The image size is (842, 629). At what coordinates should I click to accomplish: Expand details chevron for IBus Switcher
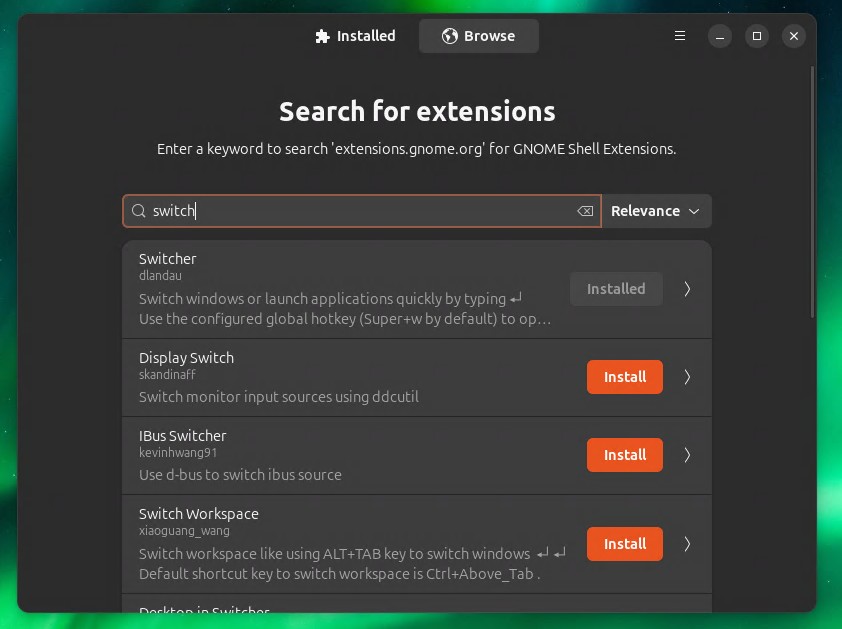pyautogui.click(x=687, y=455)
